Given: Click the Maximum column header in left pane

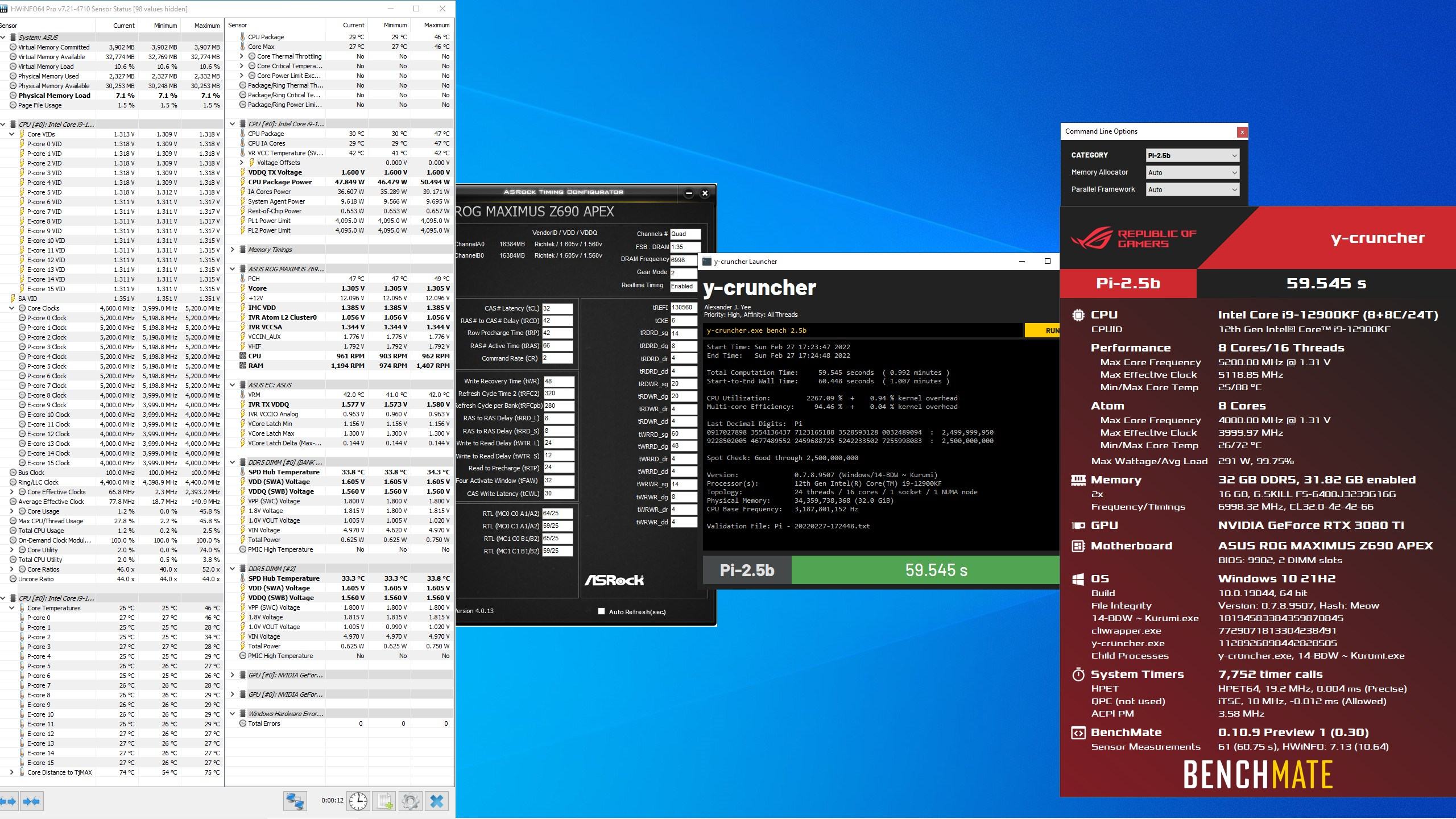Looking at the screenshot, I should point(202,26).
